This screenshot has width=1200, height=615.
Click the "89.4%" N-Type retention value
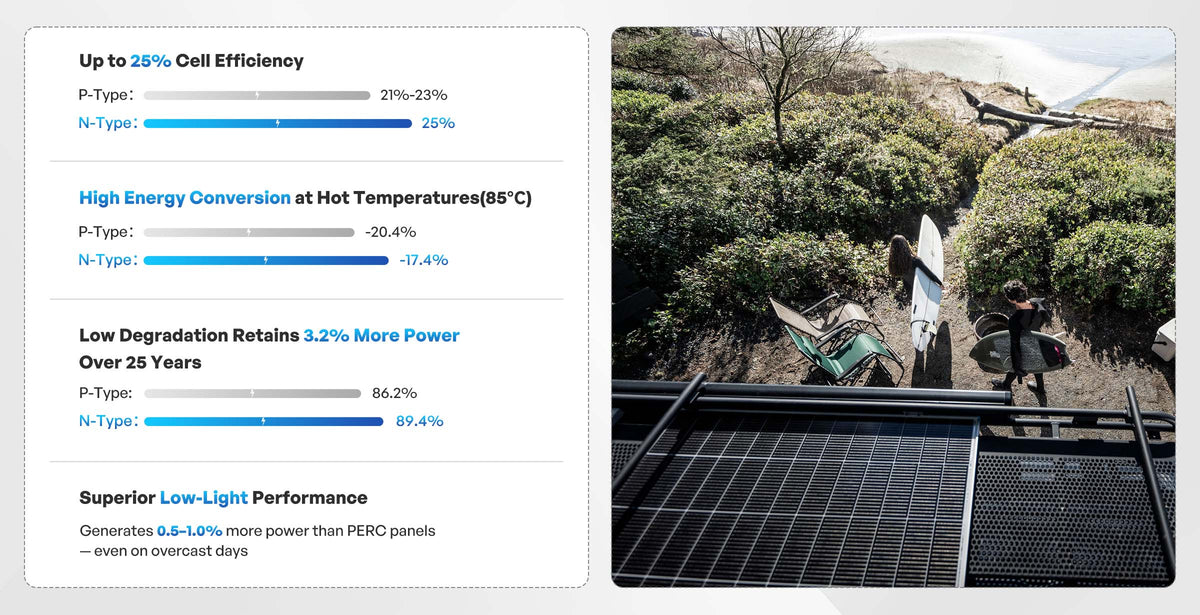419,421
